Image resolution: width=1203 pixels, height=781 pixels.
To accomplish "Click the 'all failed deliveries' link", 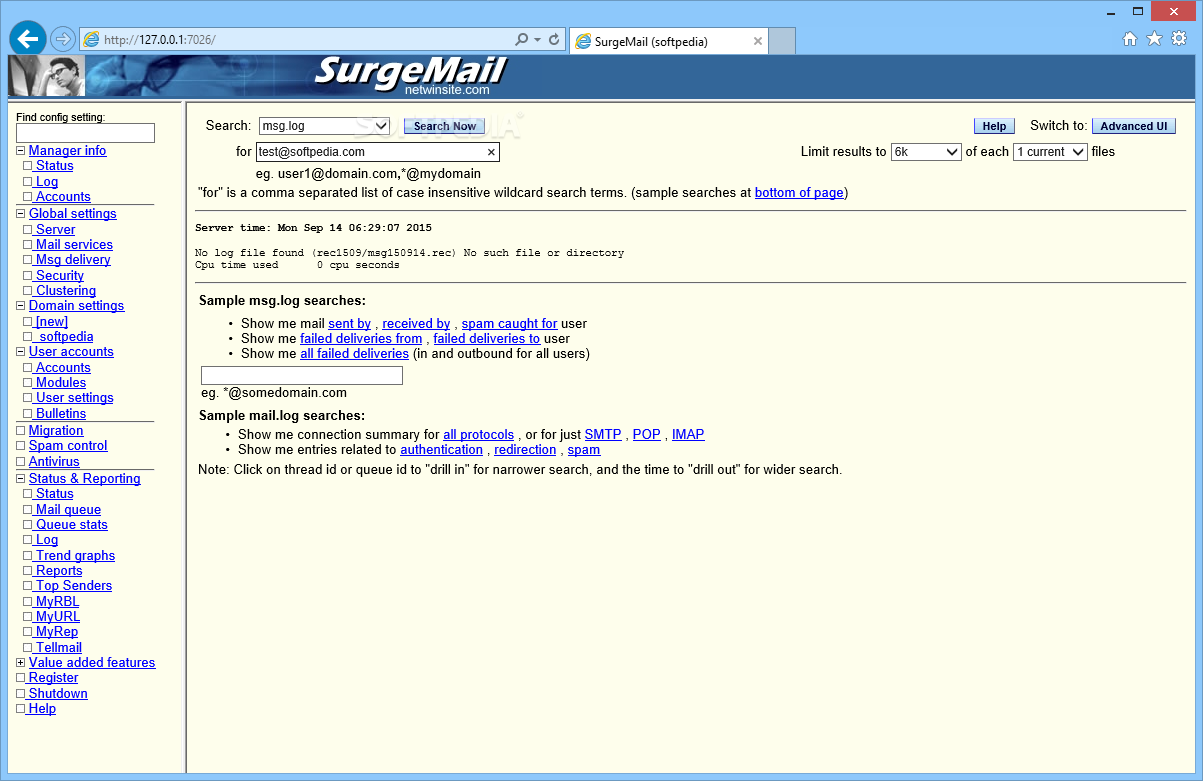I will [355, 354].
